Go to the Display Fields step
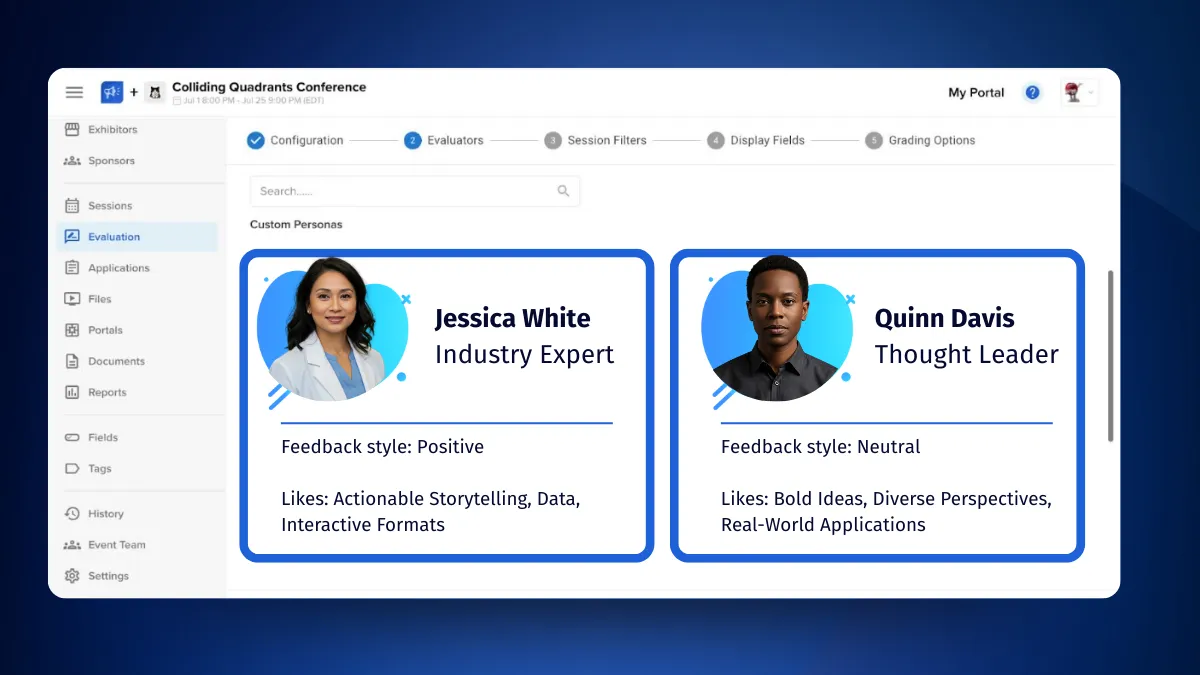This screenshot has height=675, width=1200. click(756, 140)
